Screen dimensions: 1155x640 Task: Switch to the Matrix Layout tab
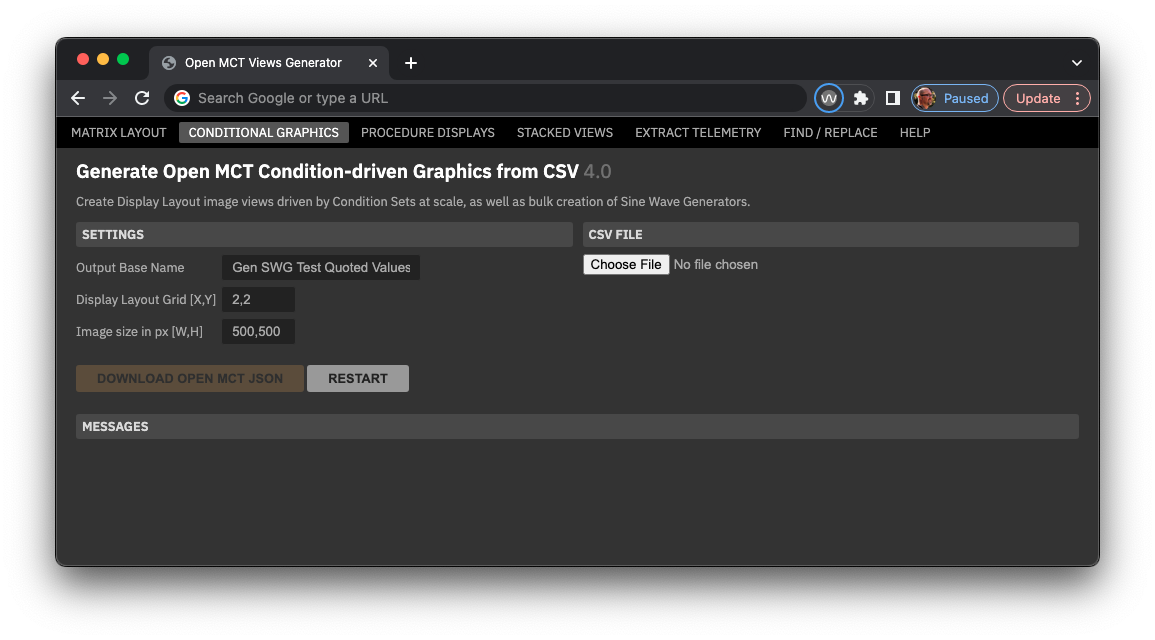point(119,133)
